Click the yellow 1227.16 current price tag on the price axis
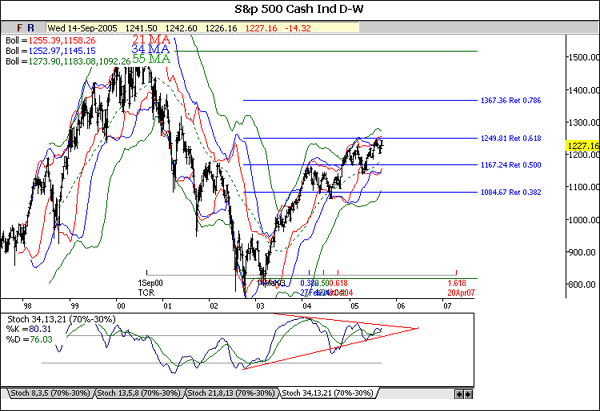 tap(582, 146)
